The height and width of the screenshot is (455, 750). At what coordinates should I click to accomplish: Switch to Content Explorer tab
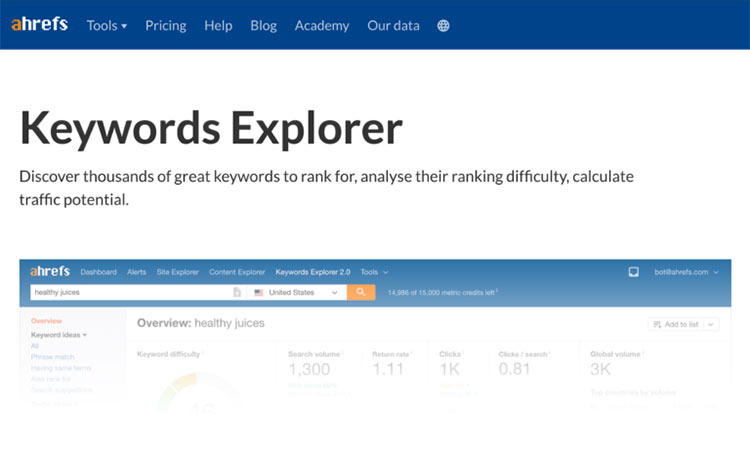[237, 272]
